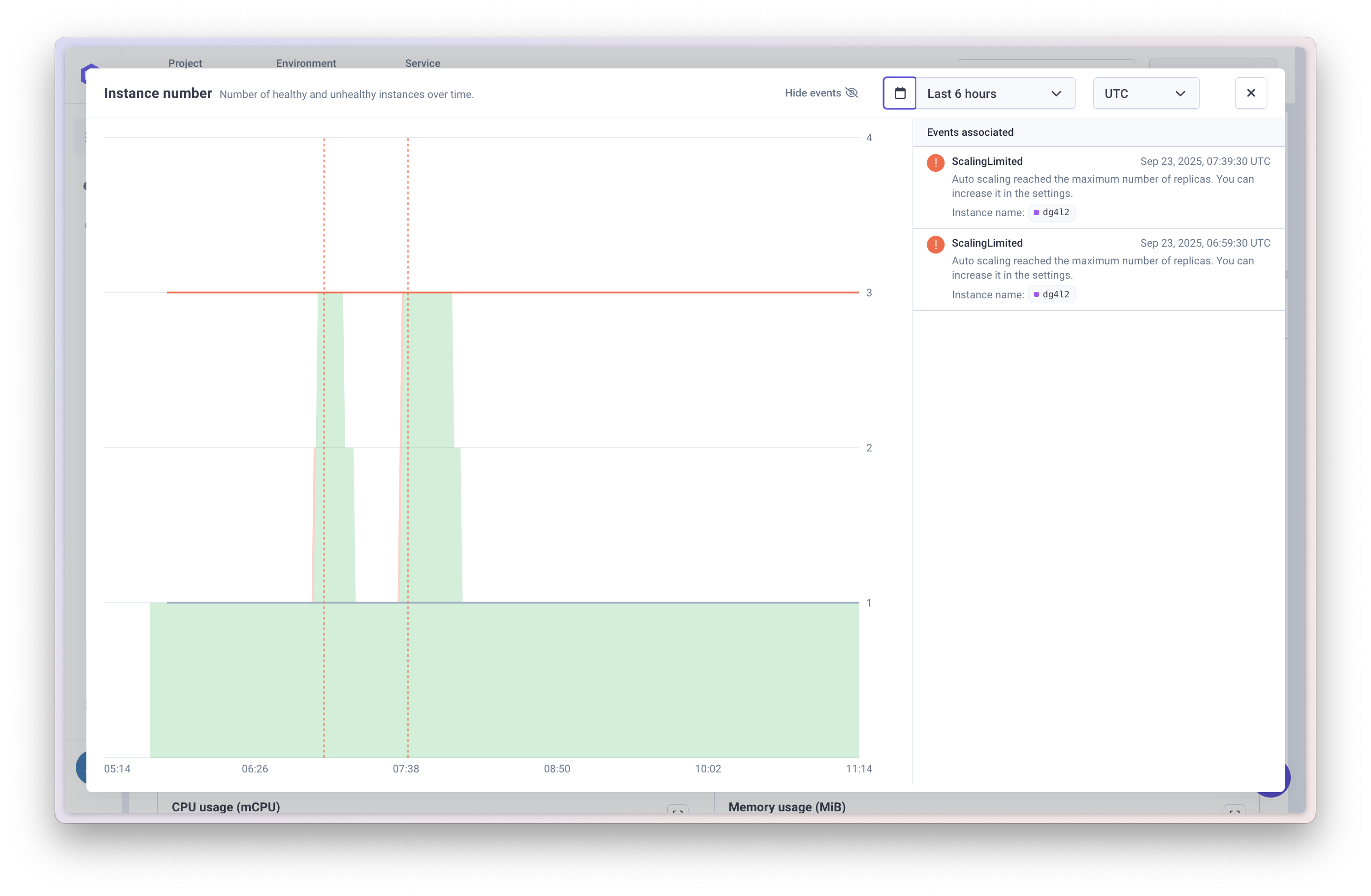
Task: Click dg4l2 instance tag in first event
Action: (1051, 213)
